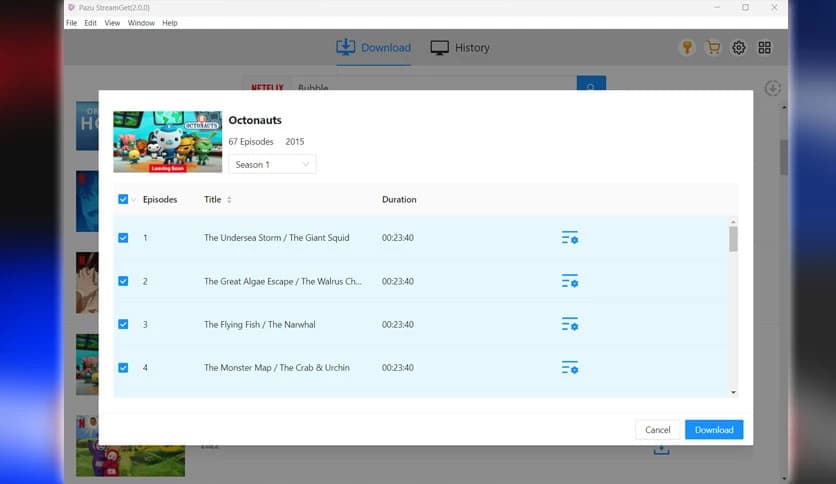Click the episode list scrollbar thumb
The image size is (836, 484).
734,238
